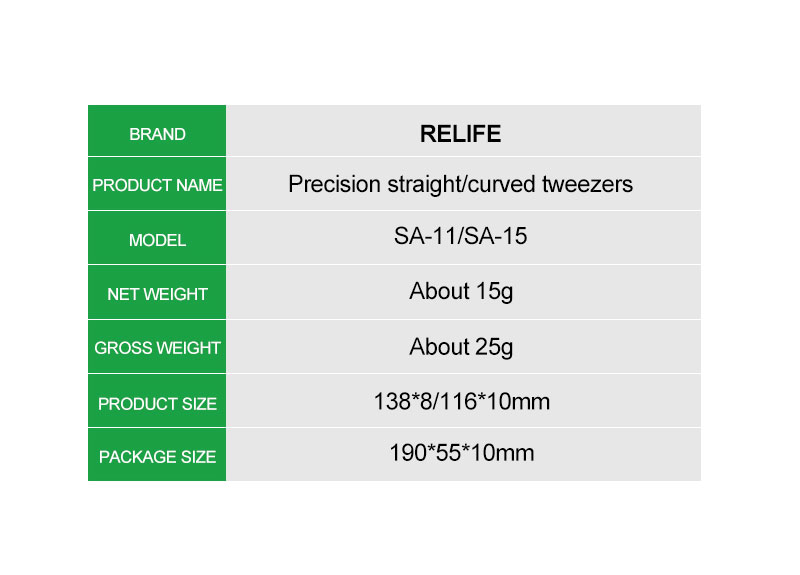Click the word tweezers in product name
This screenshot has height=575, width=800.
point(587,185)
